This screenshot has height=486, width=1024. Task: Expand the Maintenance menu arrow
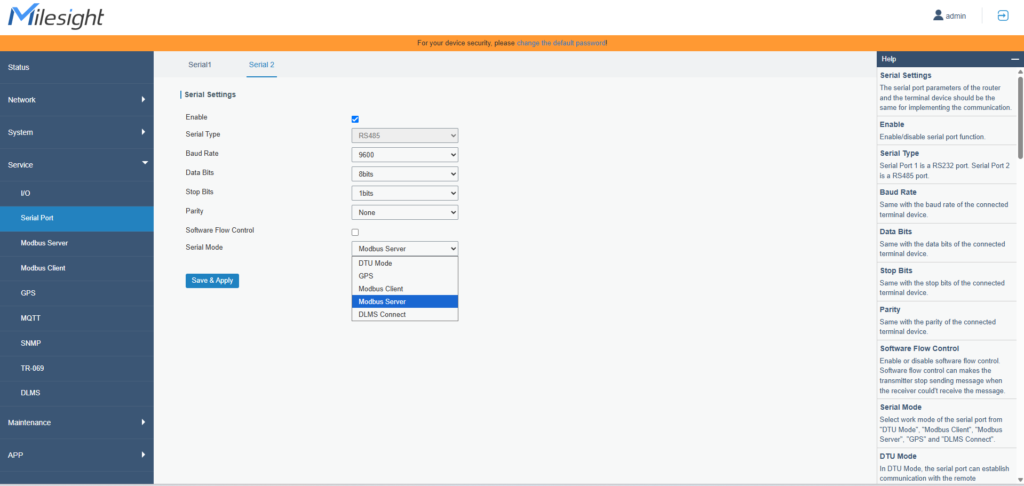coord(143,422)
